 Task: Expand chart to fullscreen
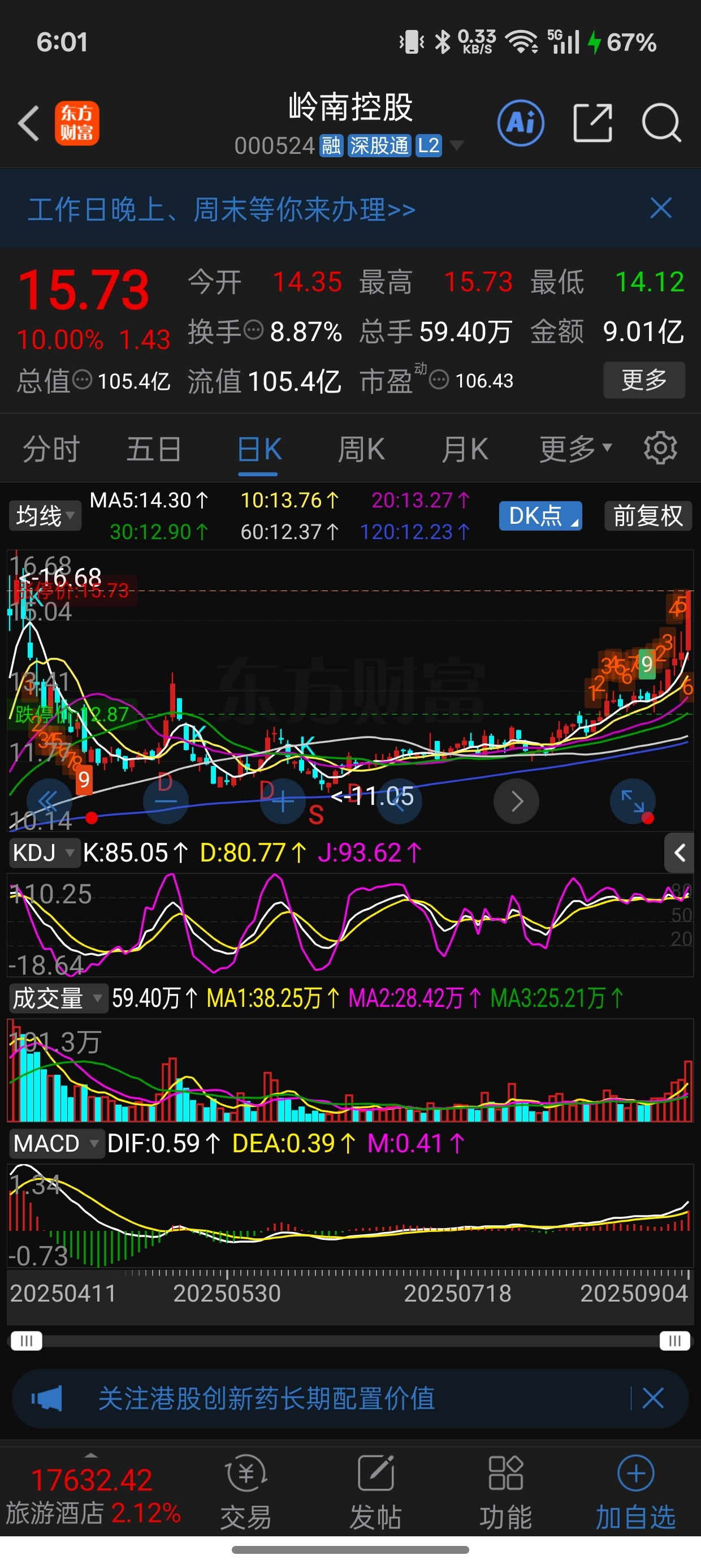(633, 801)
